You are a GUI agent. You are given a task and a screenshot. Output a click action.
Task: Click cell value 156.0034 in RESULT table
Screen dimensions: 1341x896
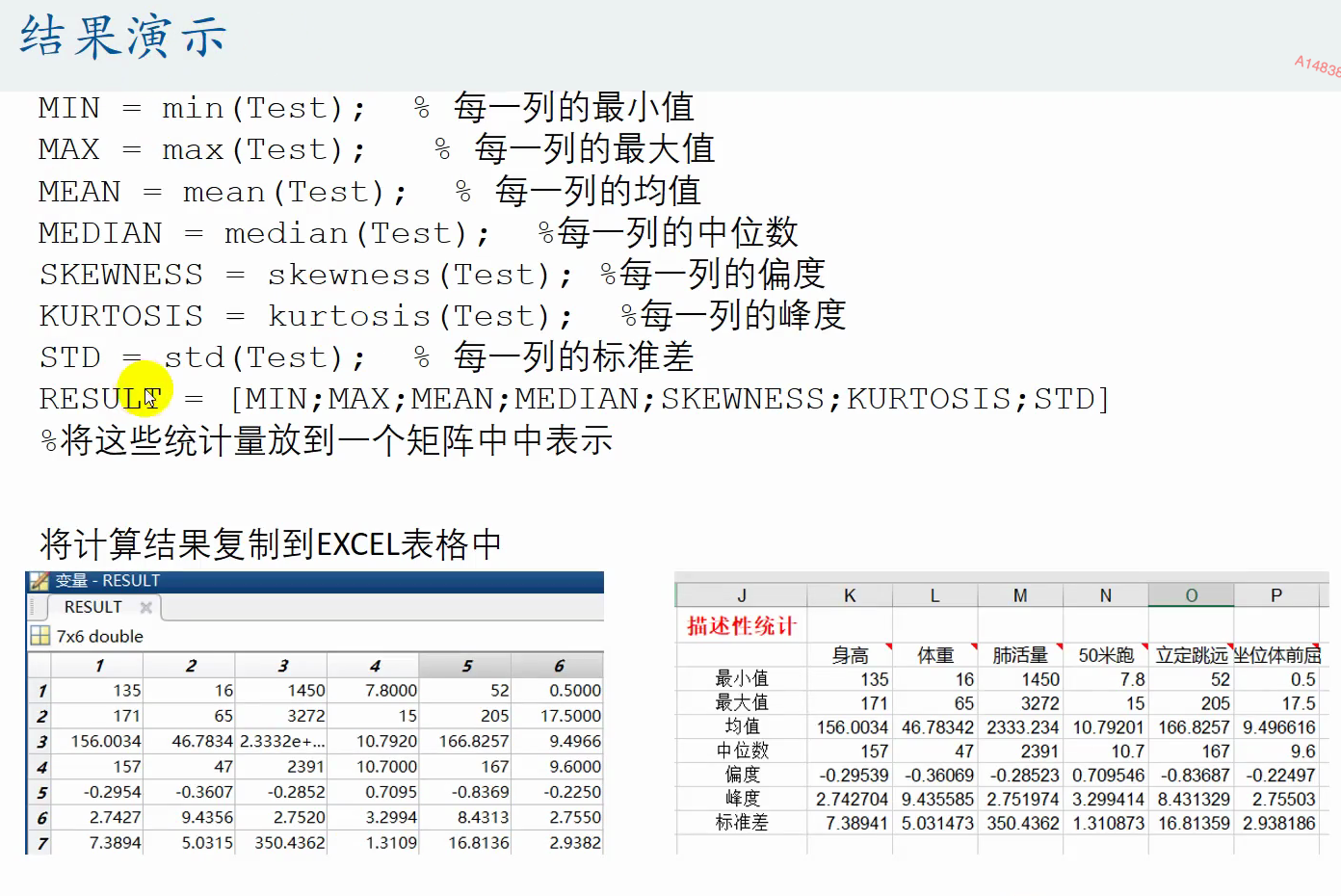coord(97,742)
